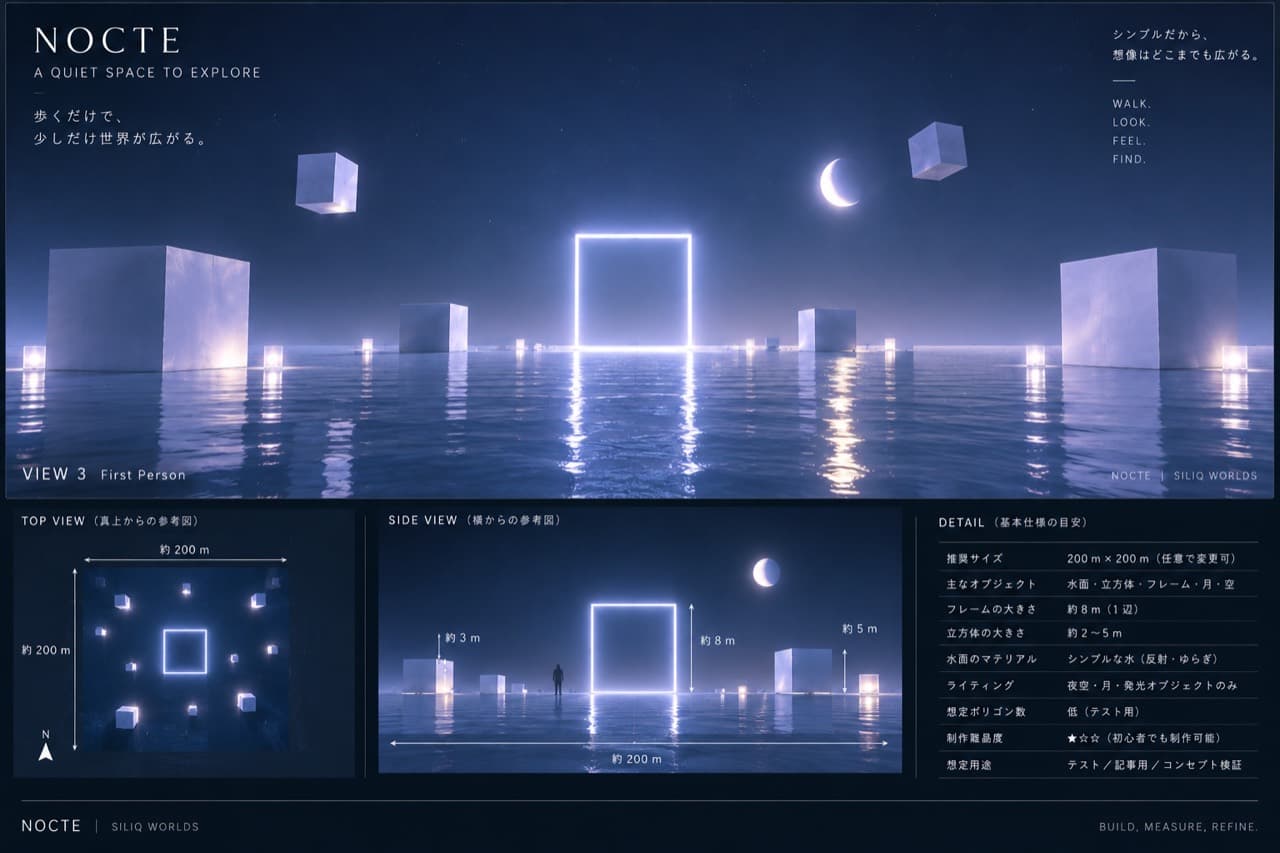Click "NOCTE" in the page footer
The width and height of the screenshot is (1280, 853).
tap(51, 826)
